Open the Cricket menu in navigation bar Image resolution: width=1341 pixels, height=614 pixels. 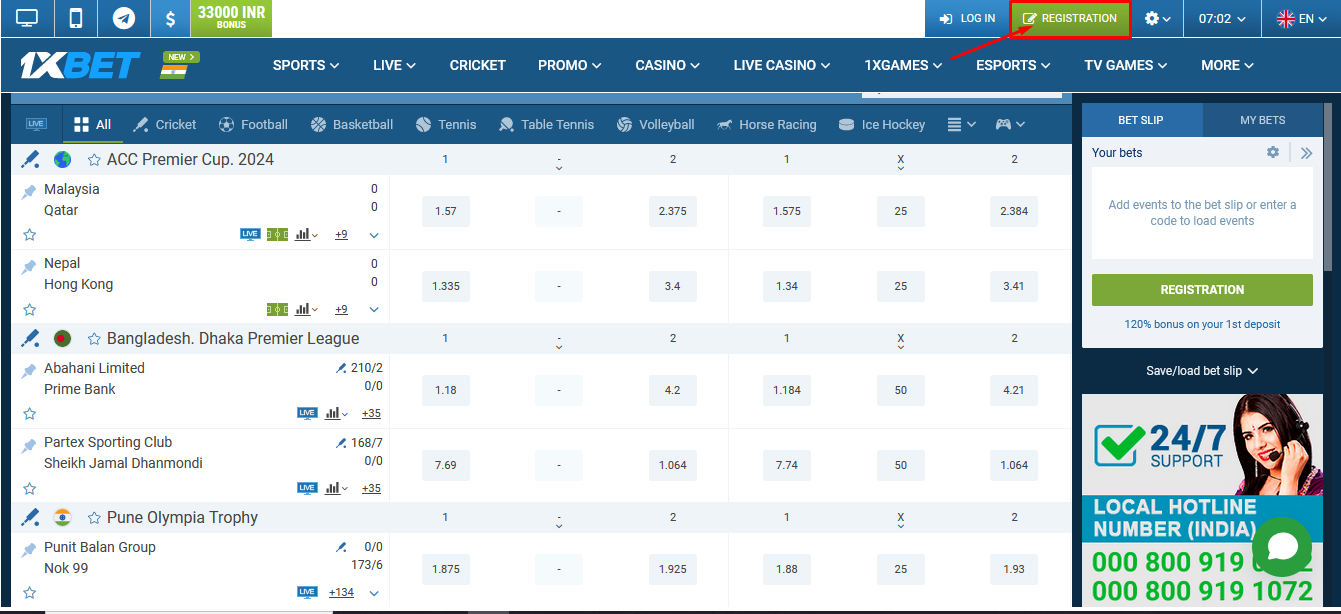tap(477, 65)
